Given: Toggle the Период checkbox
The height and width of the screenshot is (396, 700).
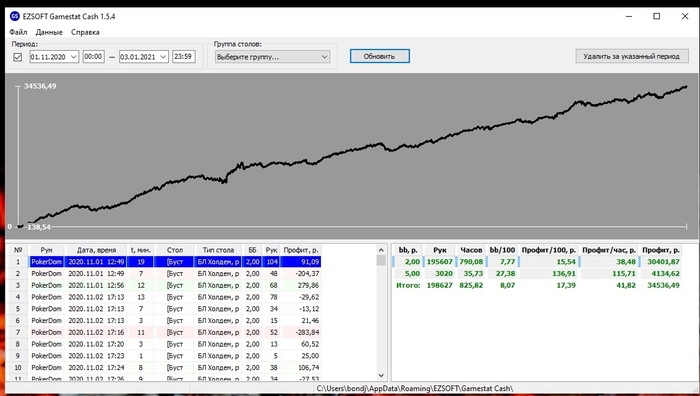Looking at the screenshot, I should click(x=17, y=57).
